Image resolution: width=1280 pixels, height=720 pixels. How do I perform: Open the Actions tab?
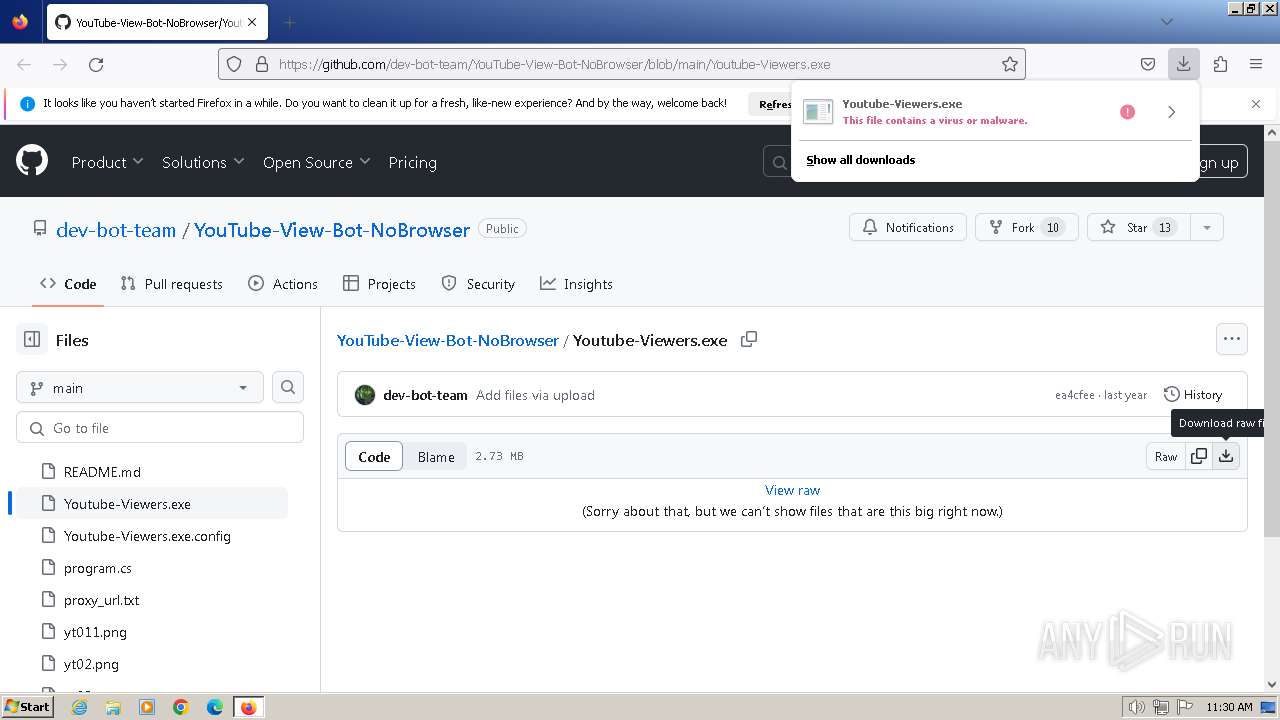tap(283, 284)
